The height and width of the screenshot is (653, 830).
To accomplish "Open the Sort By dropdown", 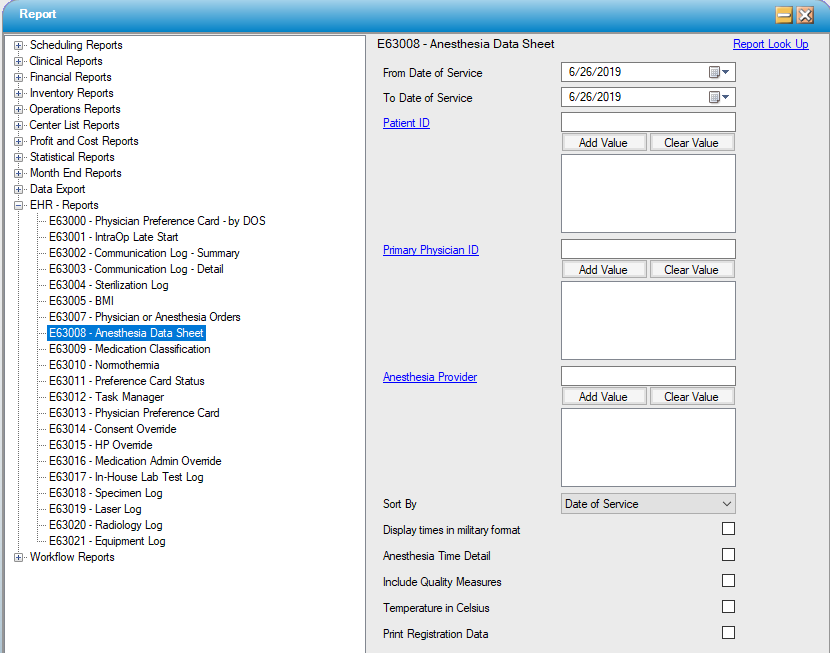I will (648, 504).
